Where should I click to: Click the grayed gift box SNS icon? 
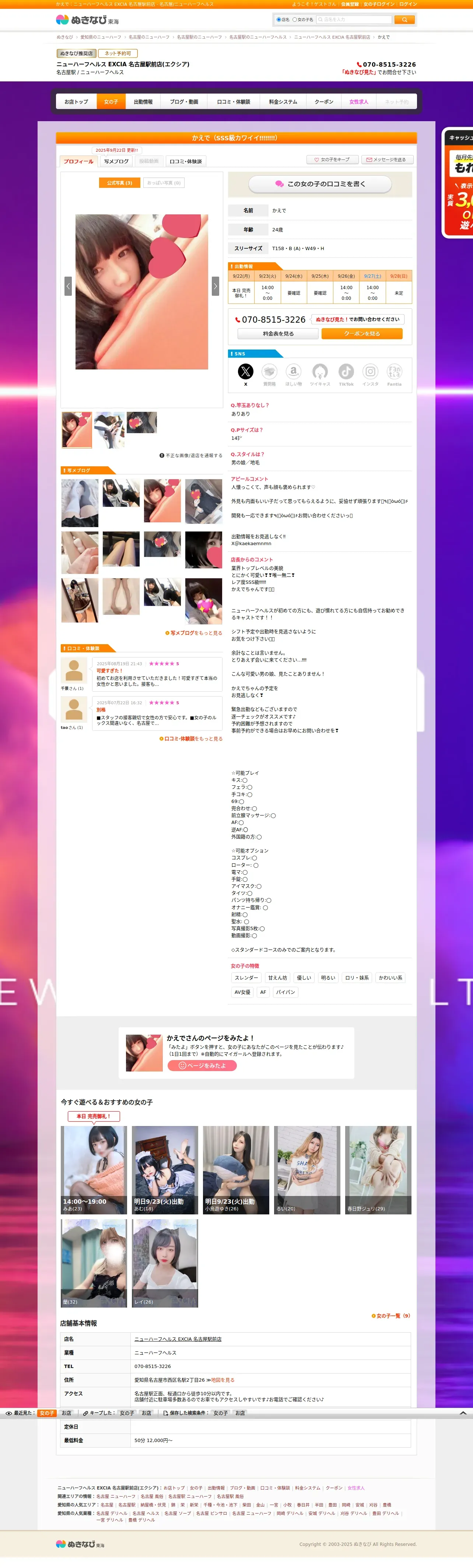pyautogui.click(x=269, y=371)
